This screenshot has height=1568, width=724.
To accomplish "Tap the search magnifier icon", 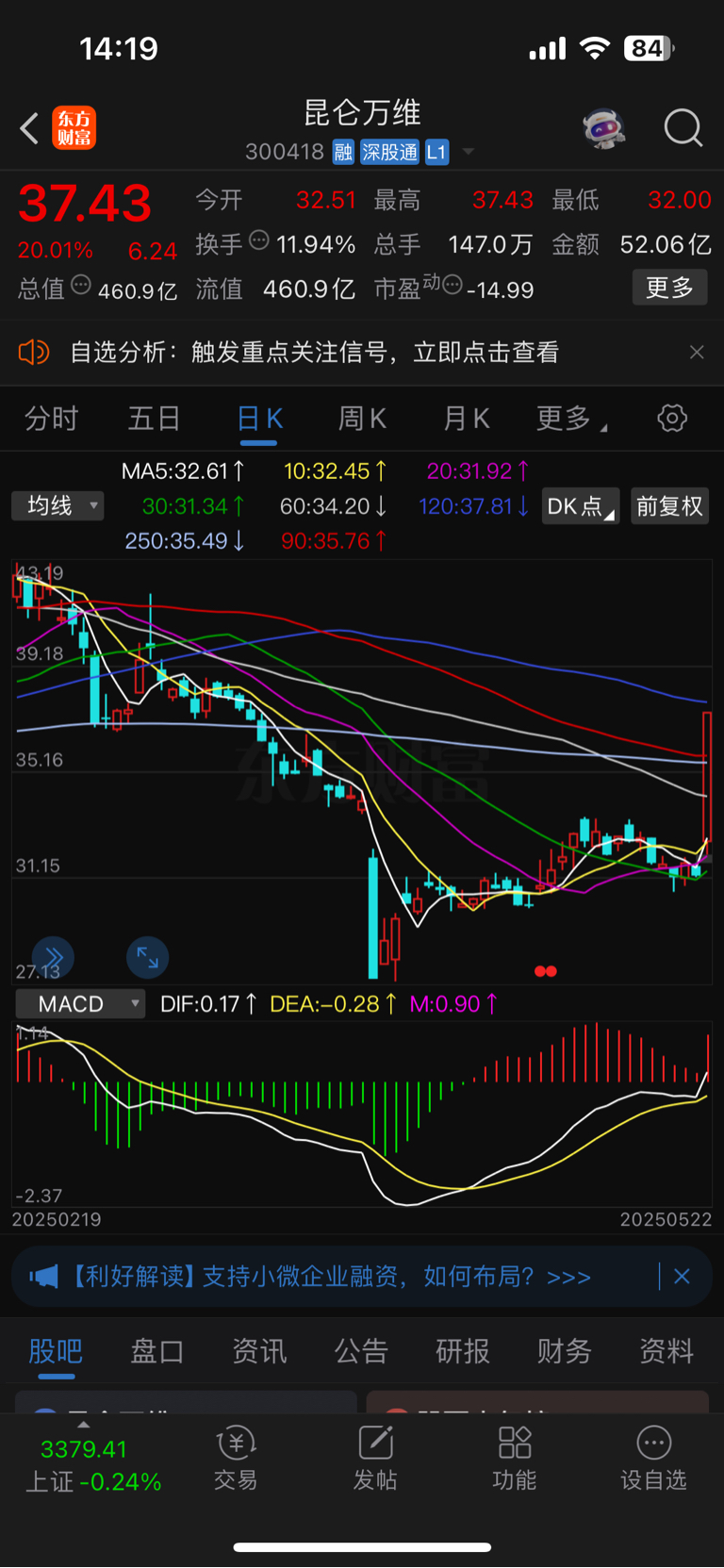I will point(683,127).
